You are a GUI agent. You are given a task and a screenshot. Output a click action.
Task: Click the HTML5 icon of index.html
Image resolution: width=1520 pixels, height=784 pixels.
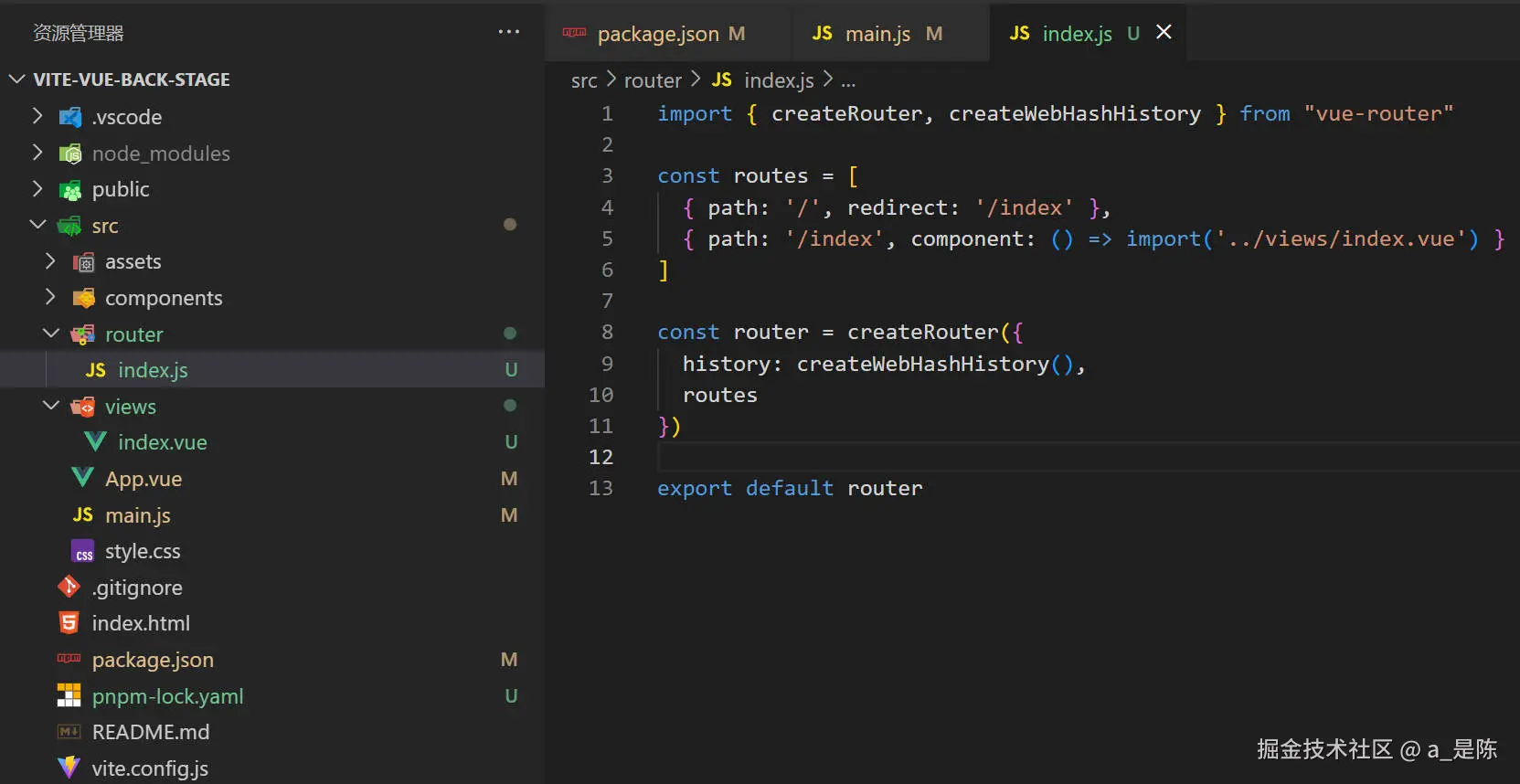69,623
